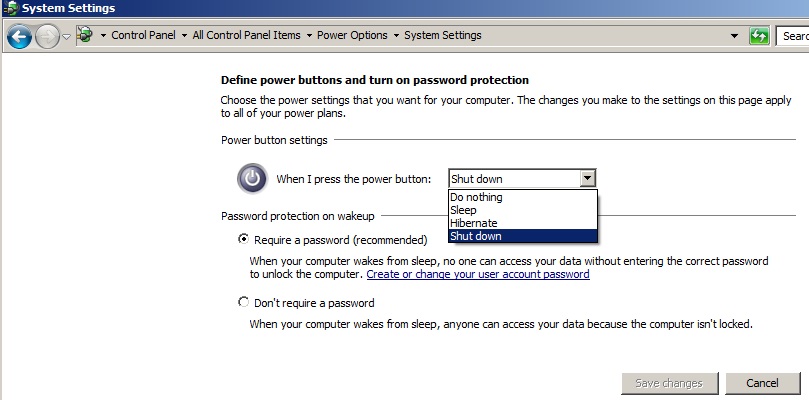Choose Do nothing from the list
This screenshot has height=400, width=809.
(523, 197)
